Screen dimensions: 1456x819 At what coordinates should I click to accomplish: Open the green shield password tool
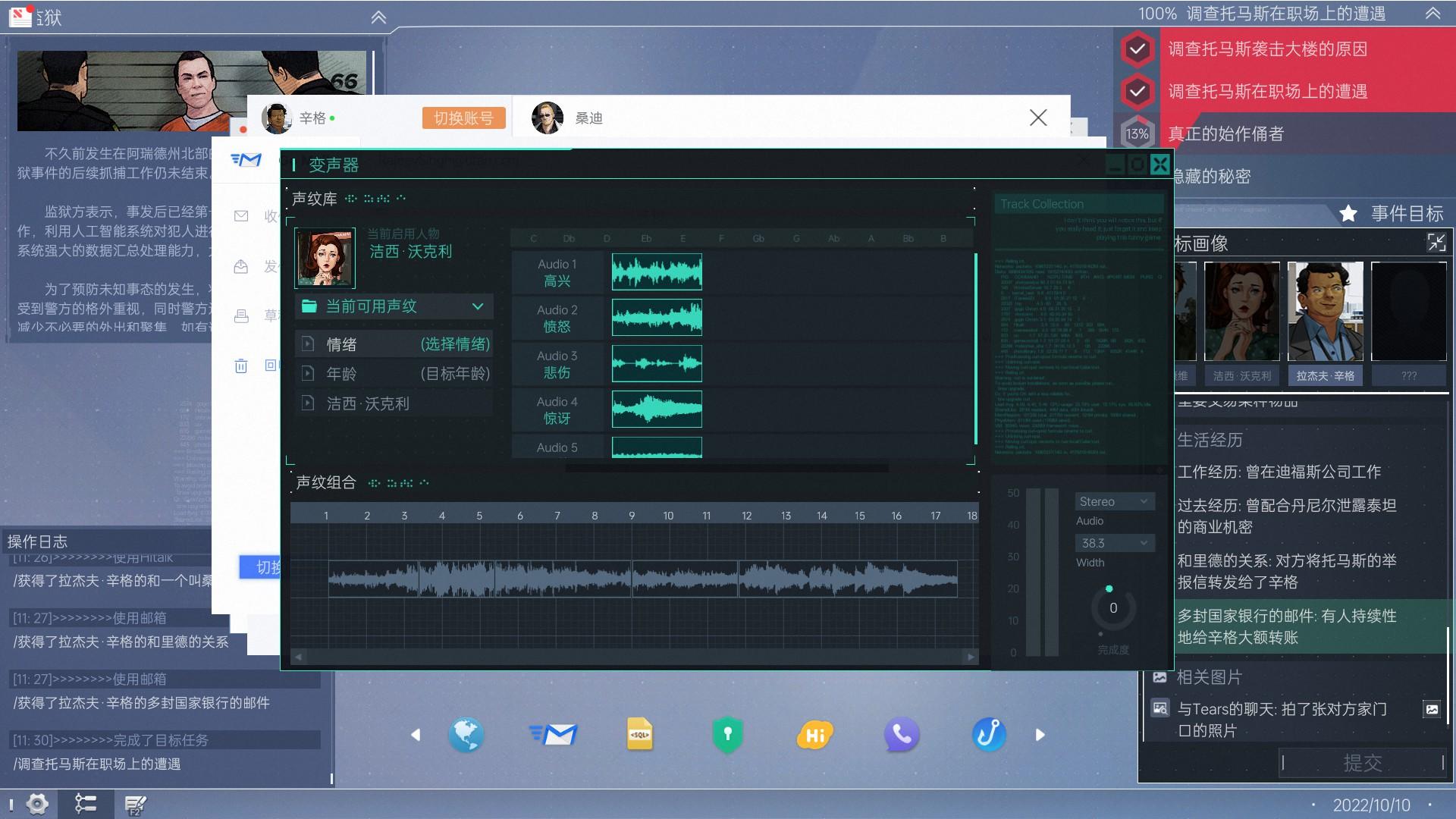[x=727, y=734]
